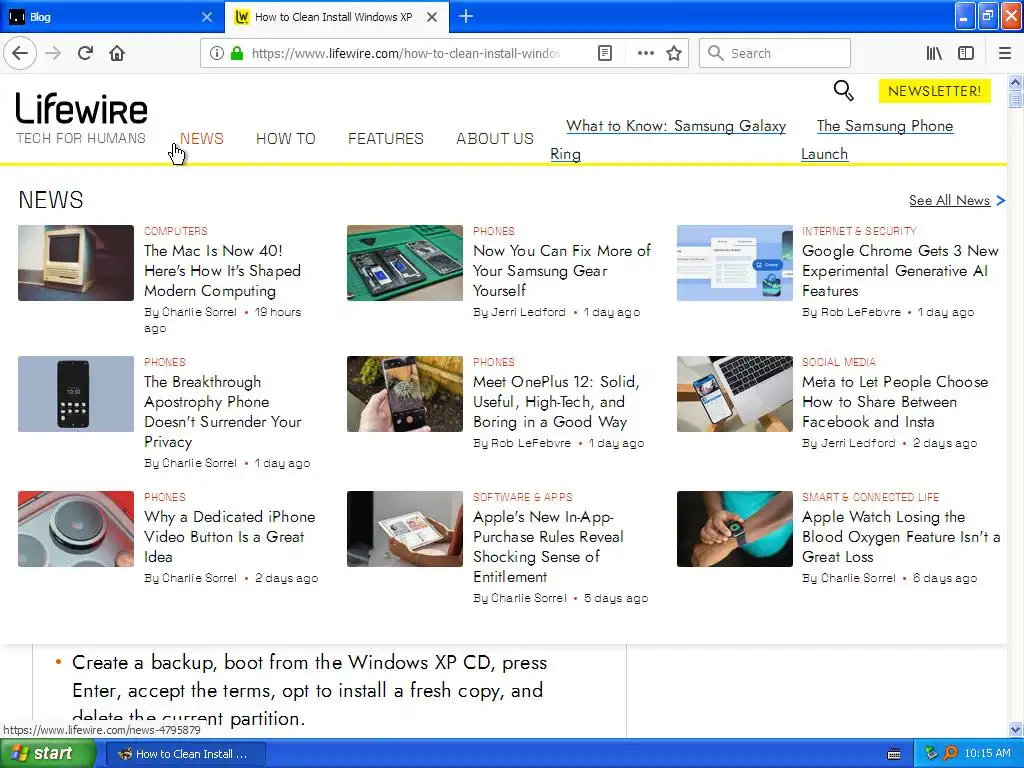
Task: Click the browser Search box
Action: coord(775,53)
